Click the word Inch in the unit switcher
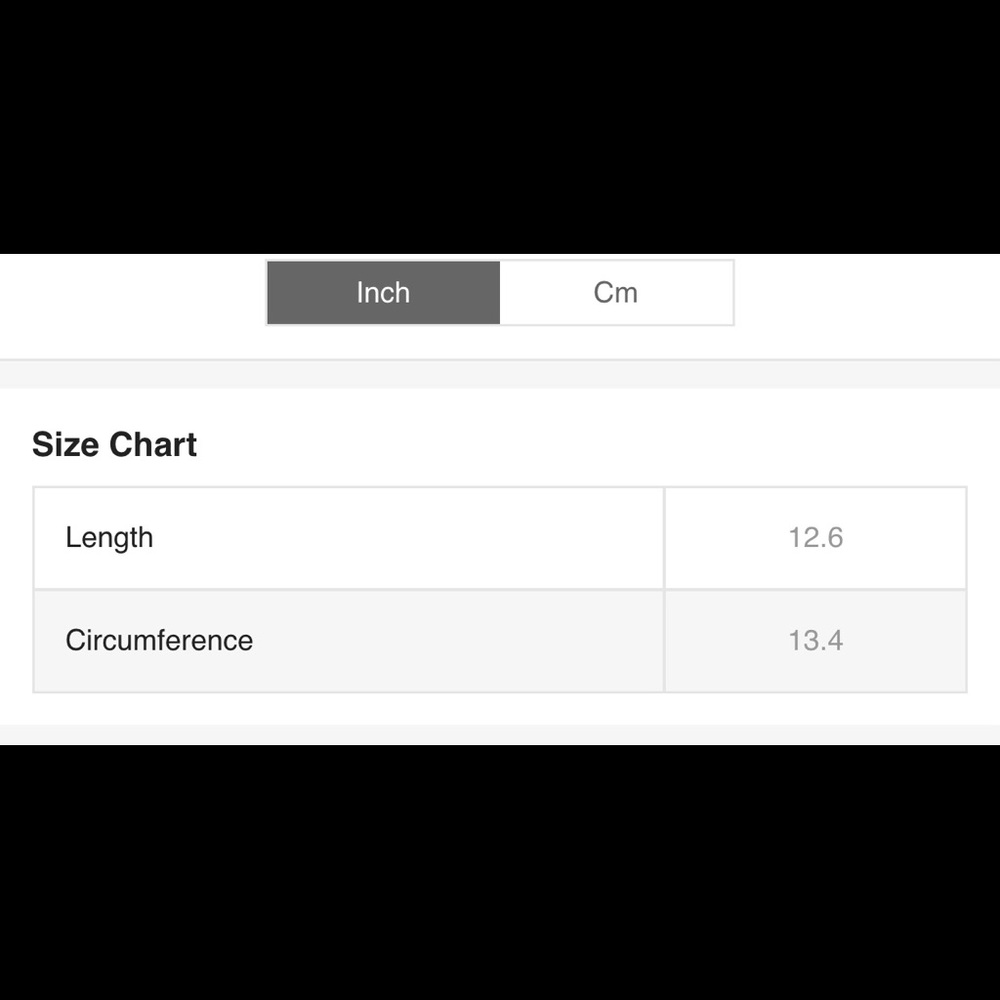 pos(383,293)
